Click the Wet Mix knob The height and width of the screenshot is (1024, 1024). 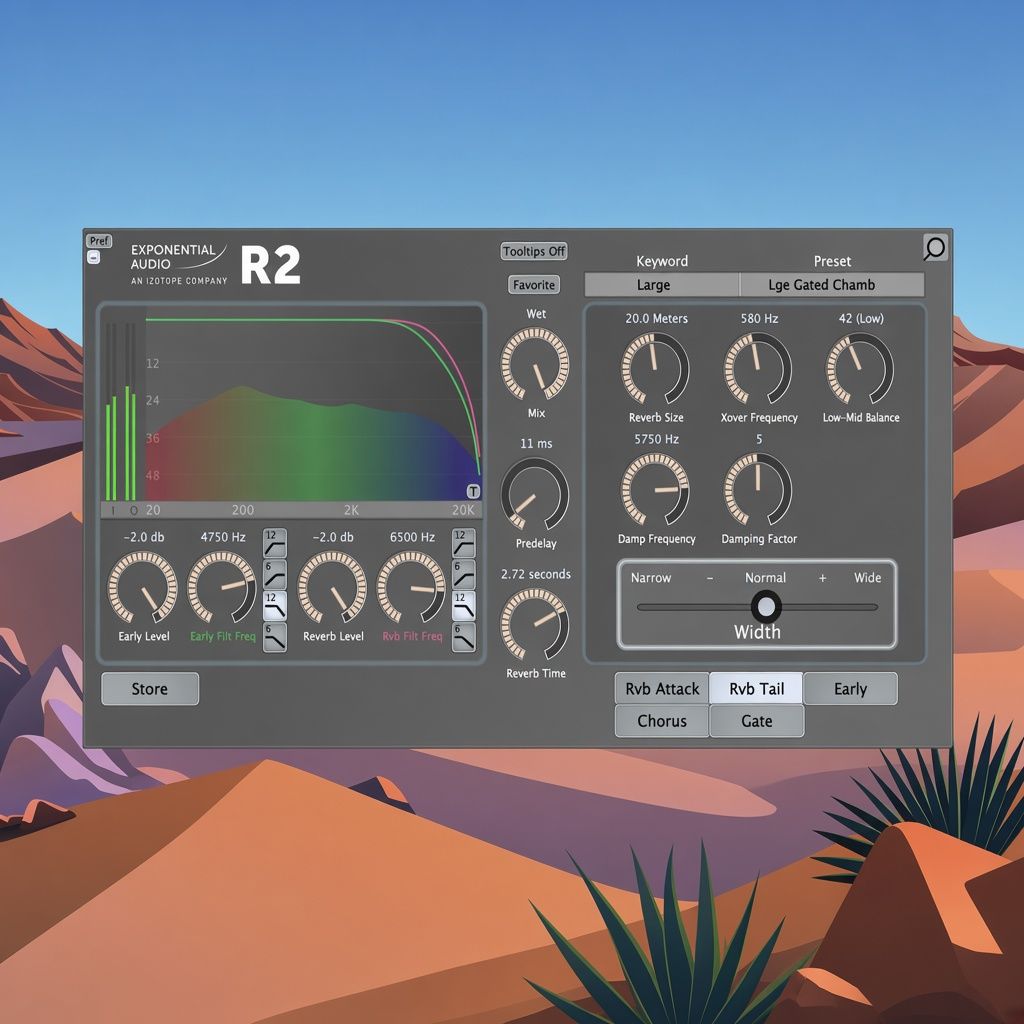tap(535, 364)
